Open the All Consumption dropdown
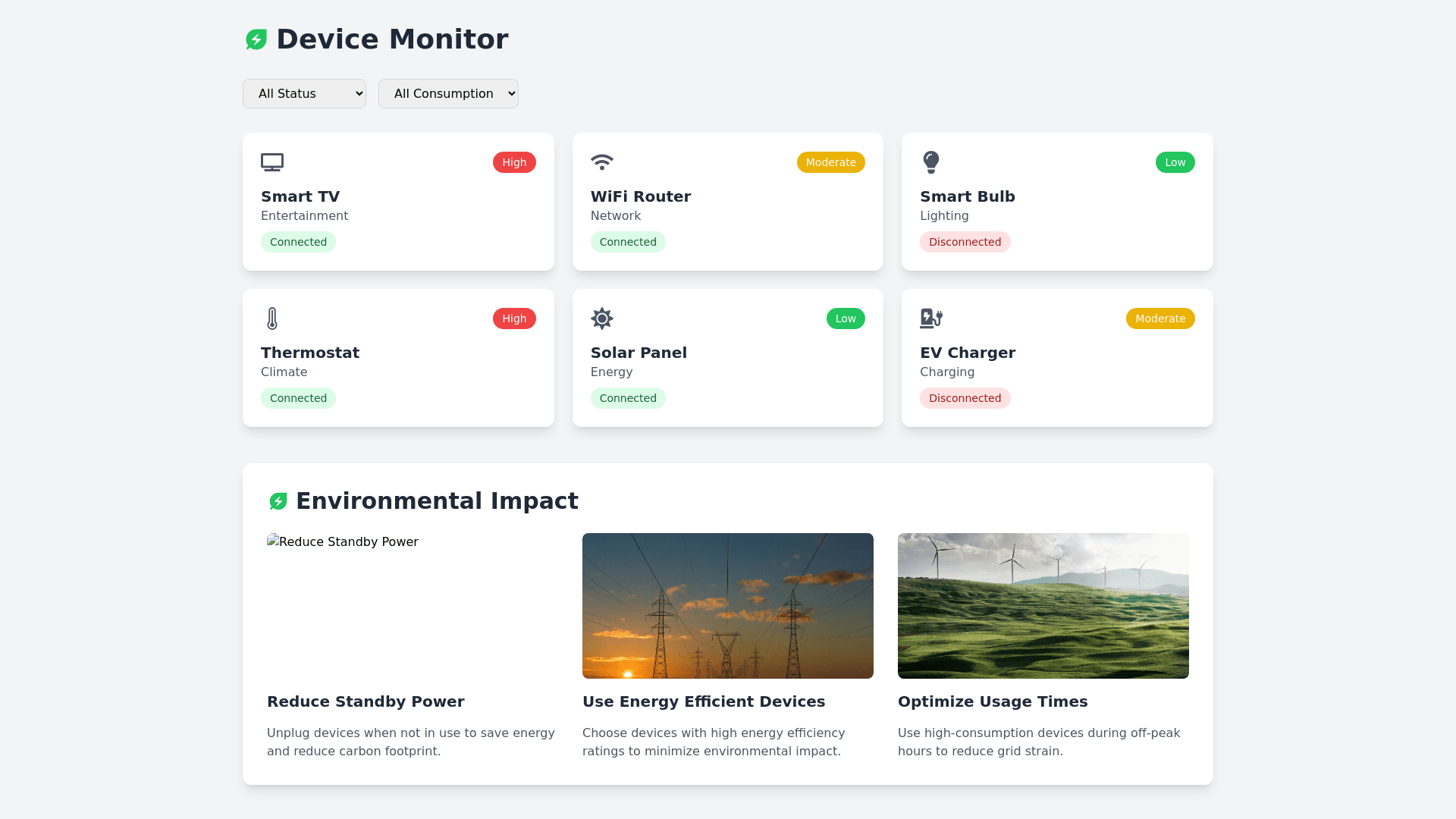This screenshot has height=819, width=1456. click(448, 94)
